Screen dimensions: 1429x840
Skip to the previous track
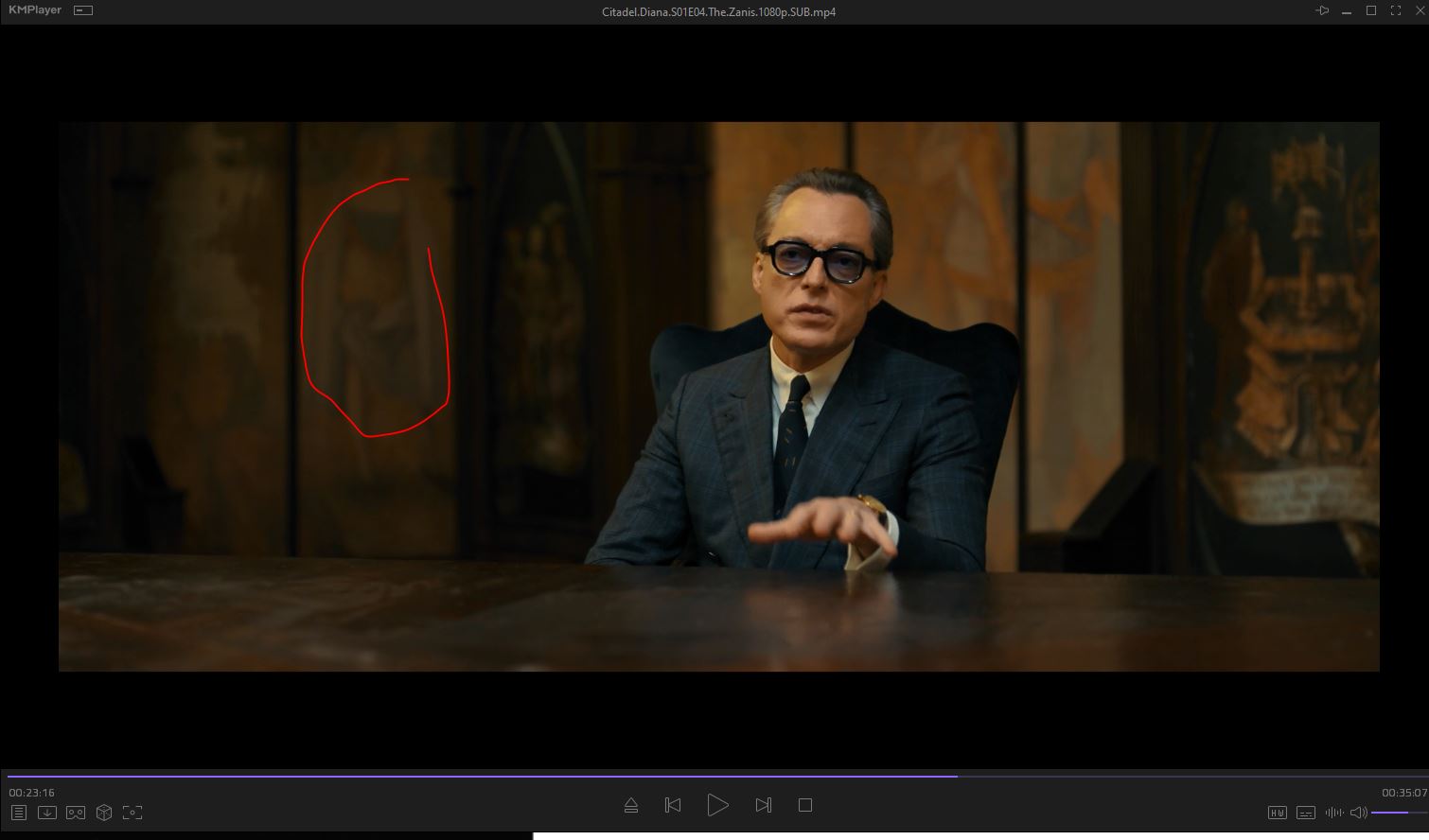(x=673, y=805)
